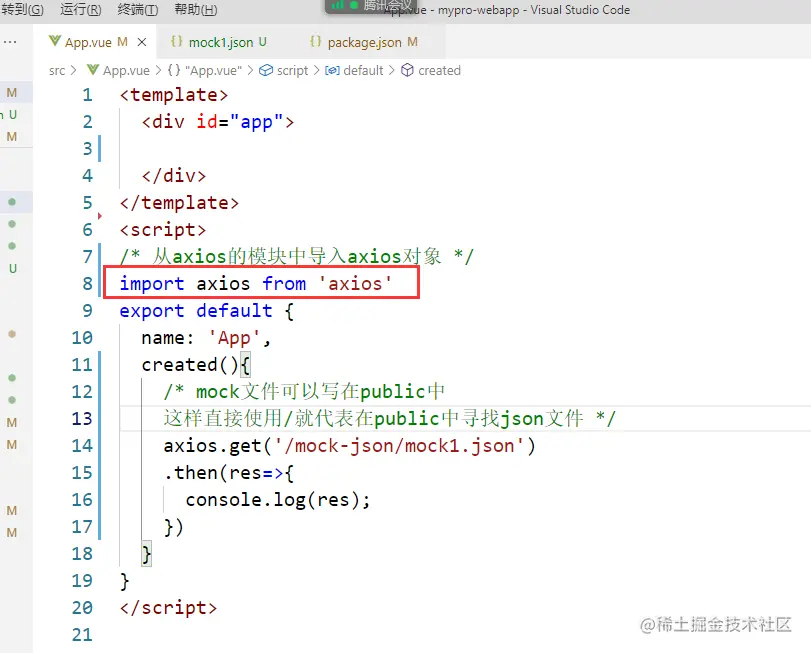Select default in the breadcrumb
This screenshot has width=811, height=653.
tap(363, 70)
